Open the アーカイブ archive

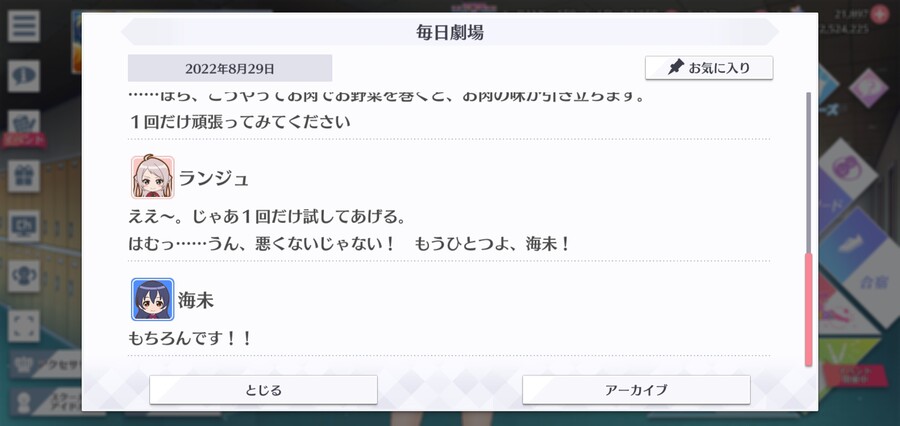point(636,390)
